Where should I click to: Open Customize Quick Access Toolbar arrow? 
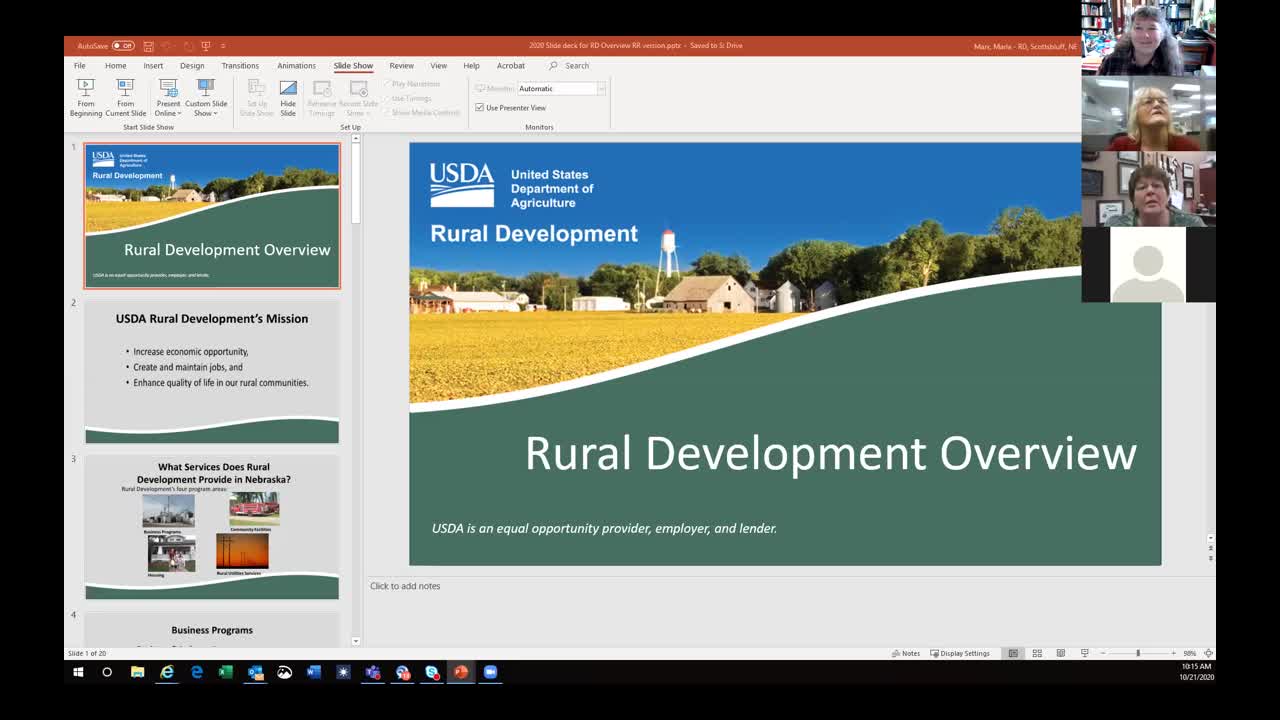[x=223, y=46]
